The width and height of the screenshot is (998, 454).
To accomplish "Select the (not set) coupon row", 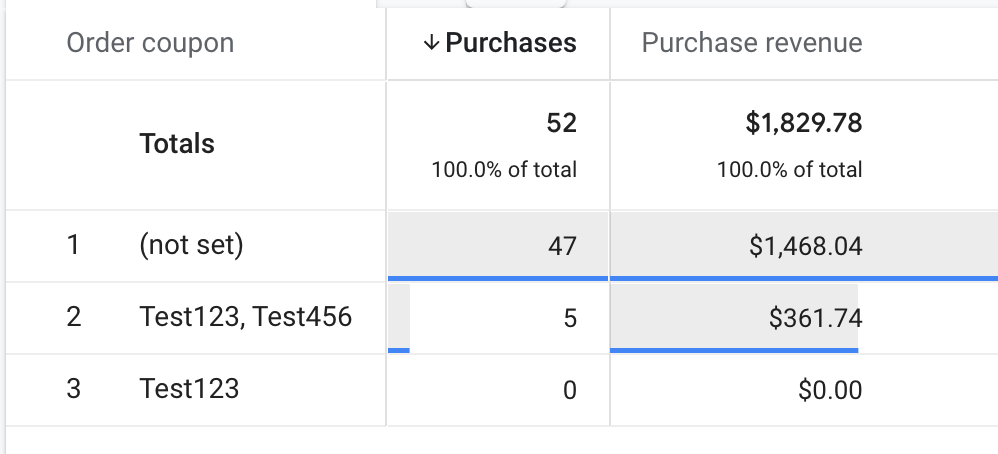I will point(191,245).
